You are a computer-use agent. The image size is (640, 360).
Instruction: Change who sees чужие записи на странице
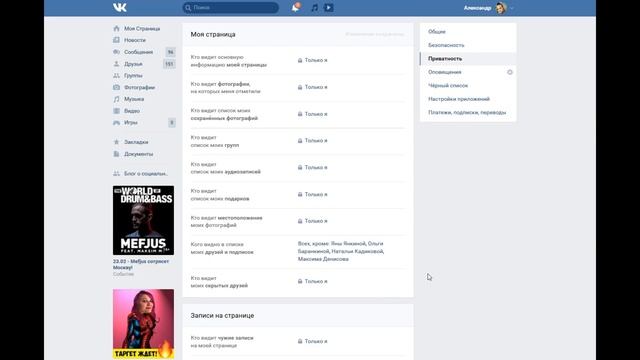point(313,341)
